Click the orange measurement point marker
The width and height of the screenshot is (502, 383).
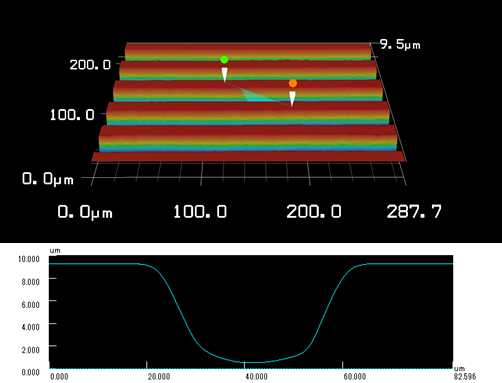point(293,83)
